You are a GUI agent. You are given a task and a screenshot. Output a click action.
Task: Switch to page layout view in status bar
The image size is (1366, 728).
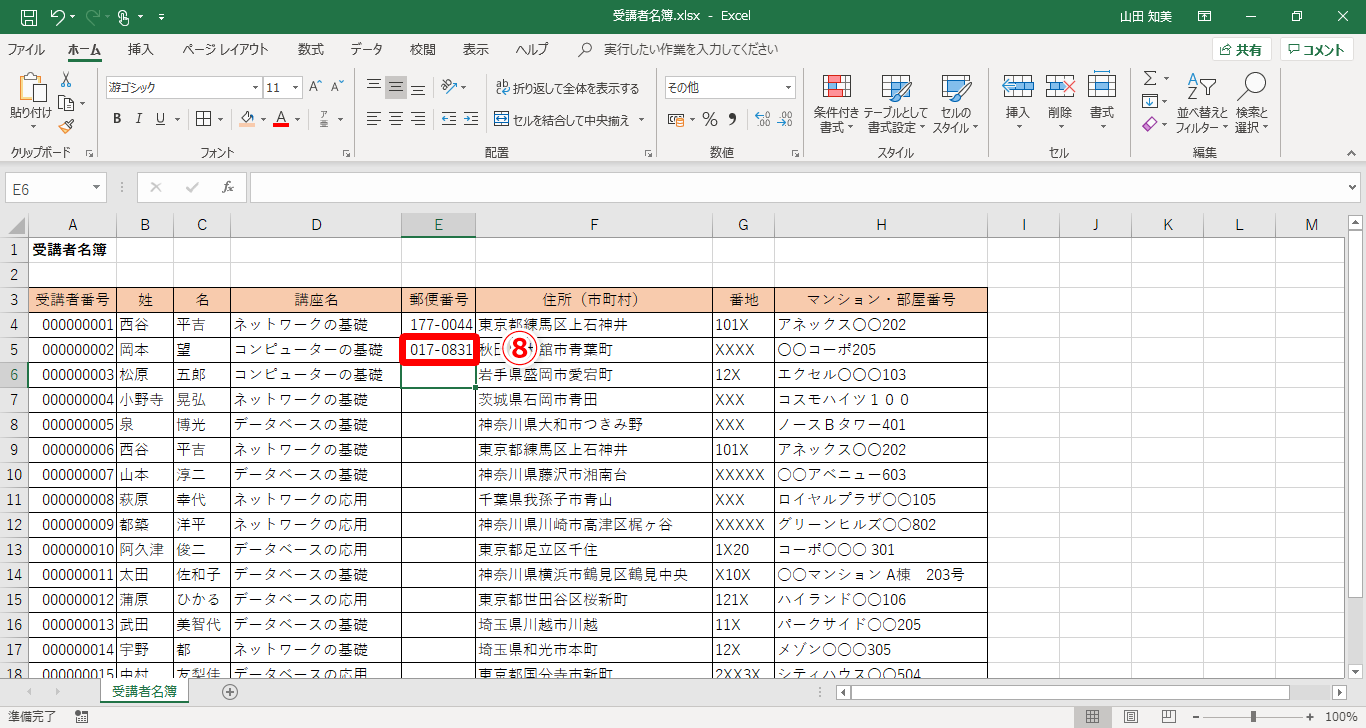point(1130,716)
